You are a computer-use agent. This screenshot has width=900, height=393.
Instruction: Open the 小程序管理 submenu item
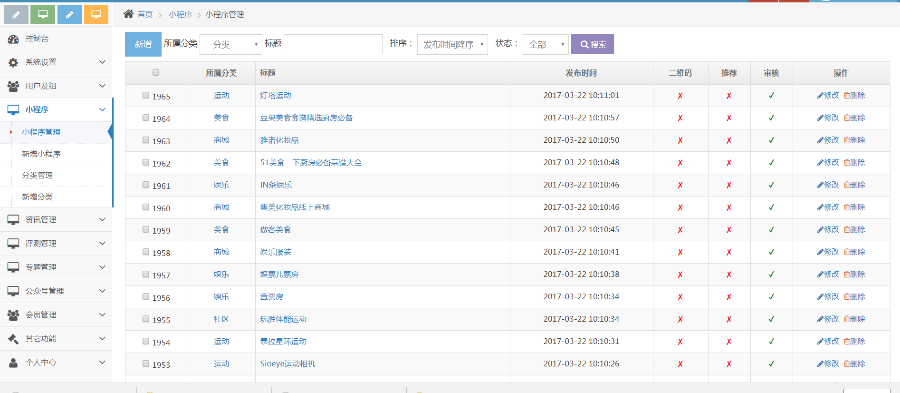click(x=41, y=132)
